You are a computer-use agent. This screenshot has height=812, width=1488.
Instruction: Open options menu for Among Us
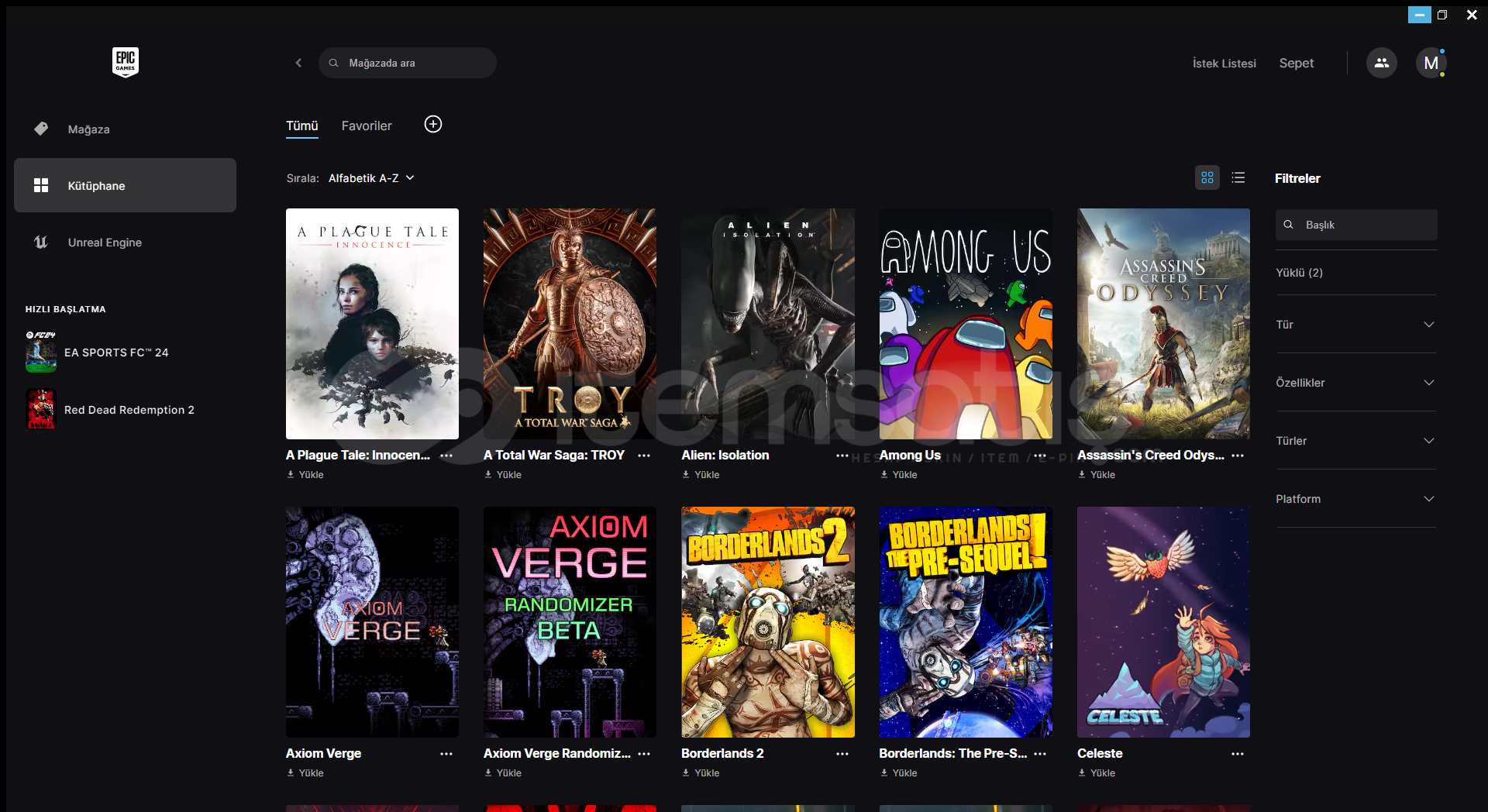pos(1040,456)
